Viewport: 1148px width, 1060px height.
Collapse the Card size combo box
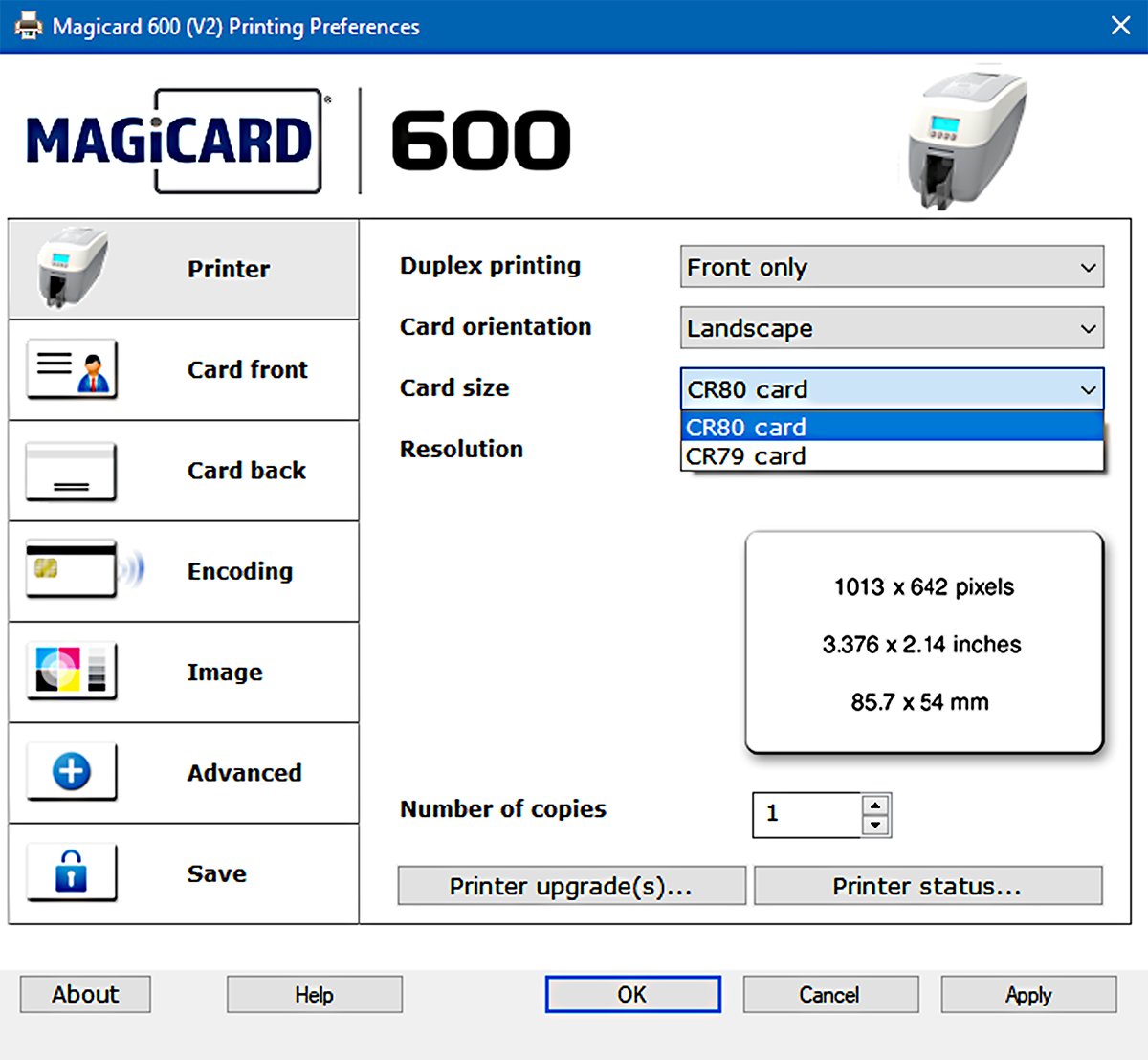coord(1088,389)
